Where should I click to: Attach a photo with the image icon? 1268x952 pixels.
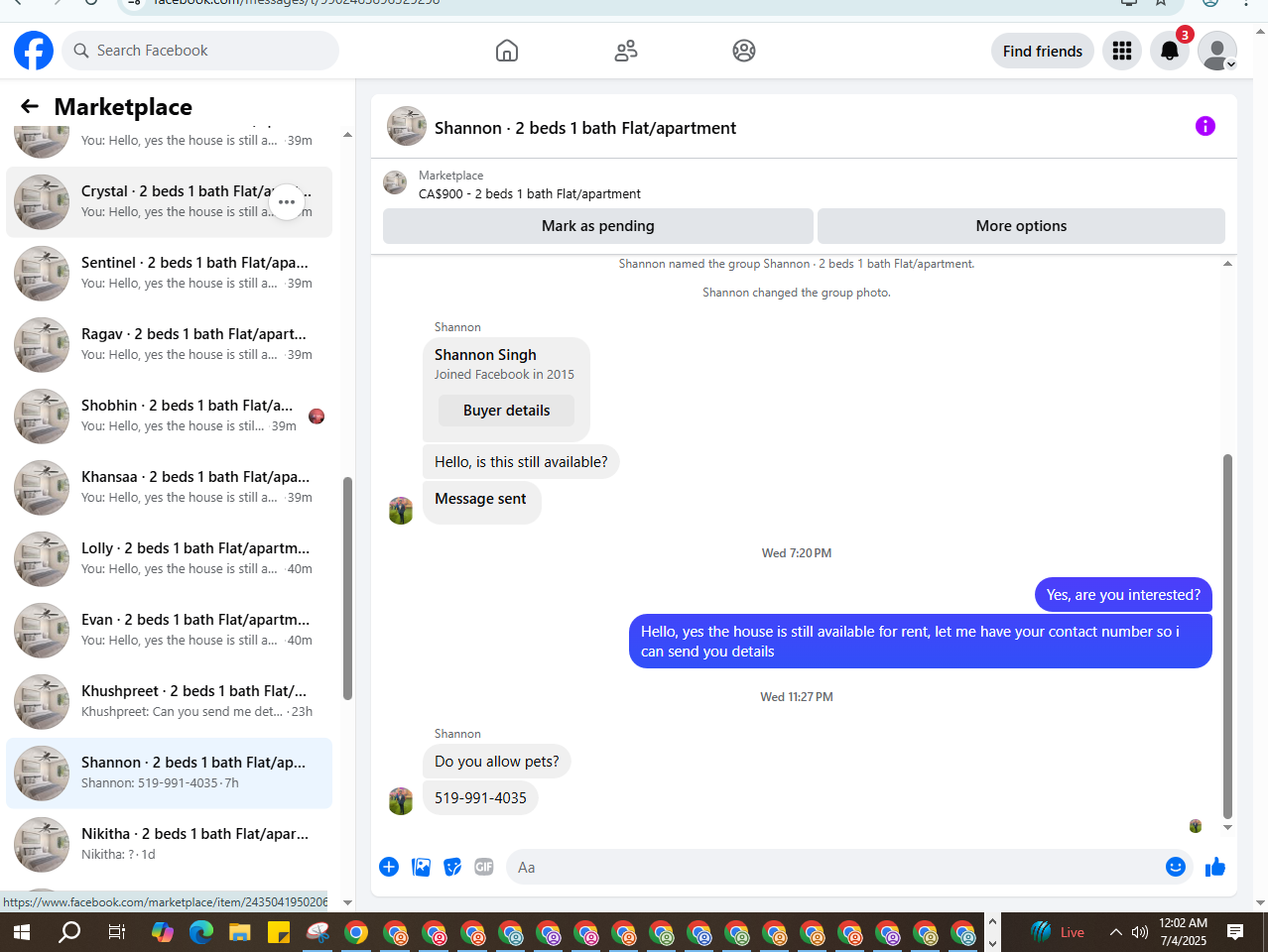tap(421, 867)
